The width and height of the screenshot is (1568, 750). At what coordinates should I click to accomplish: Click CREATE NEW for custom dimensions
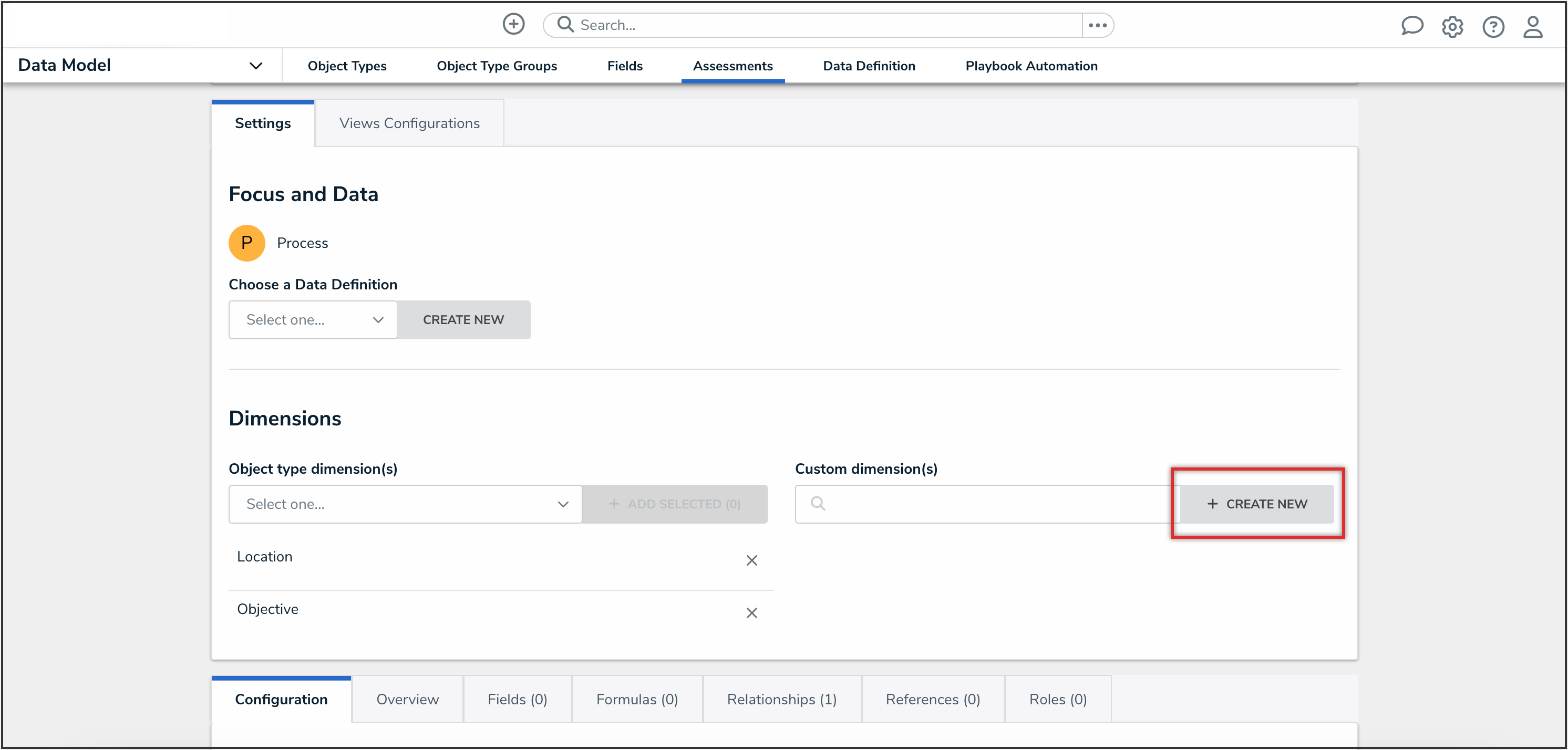coord(1257,504)
